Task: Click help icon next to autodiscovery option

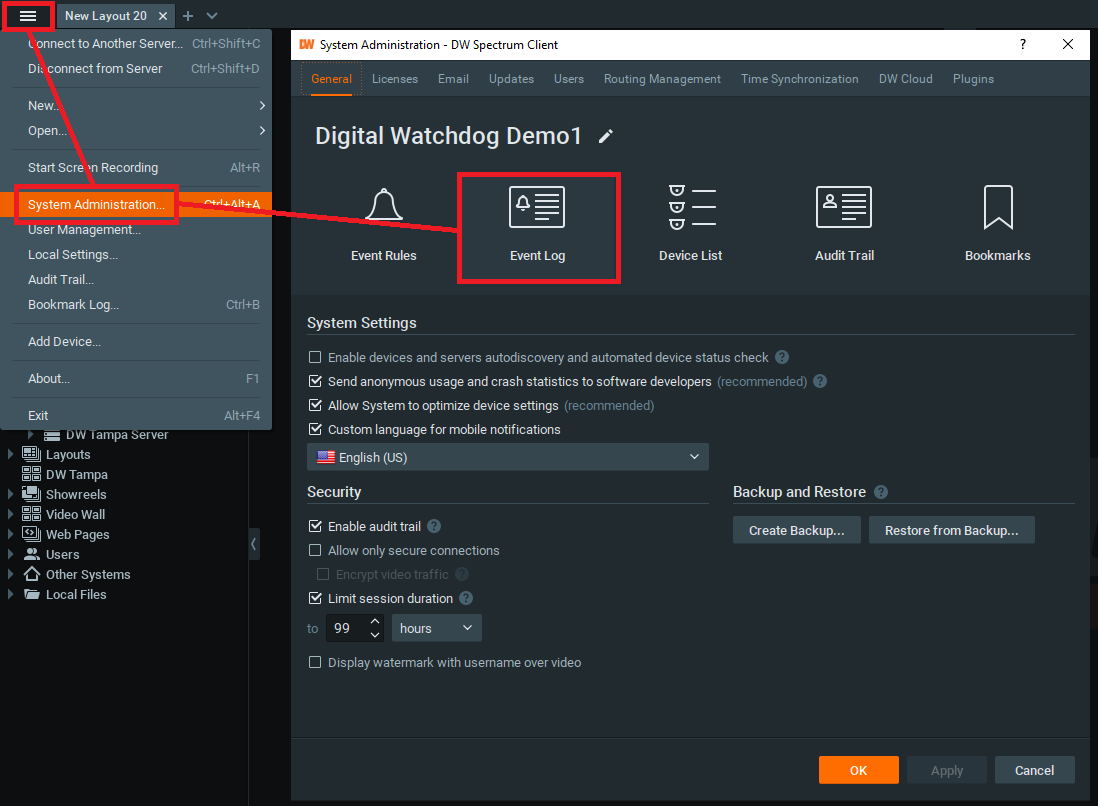Action: coord(782,357)
